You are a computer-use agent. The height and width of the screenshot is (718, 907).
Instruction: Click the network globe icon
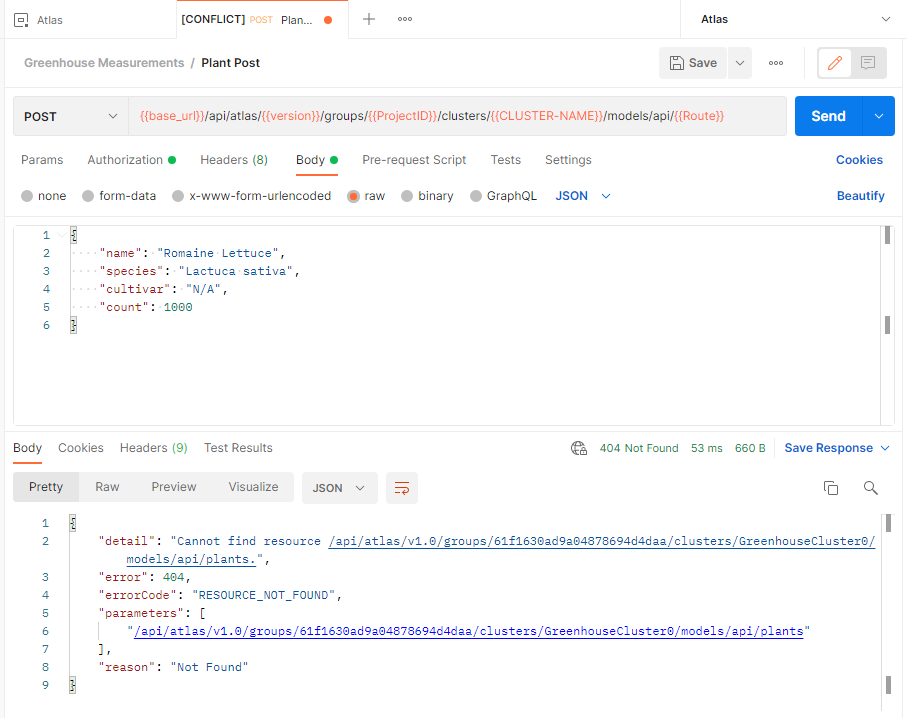[578, 448]
